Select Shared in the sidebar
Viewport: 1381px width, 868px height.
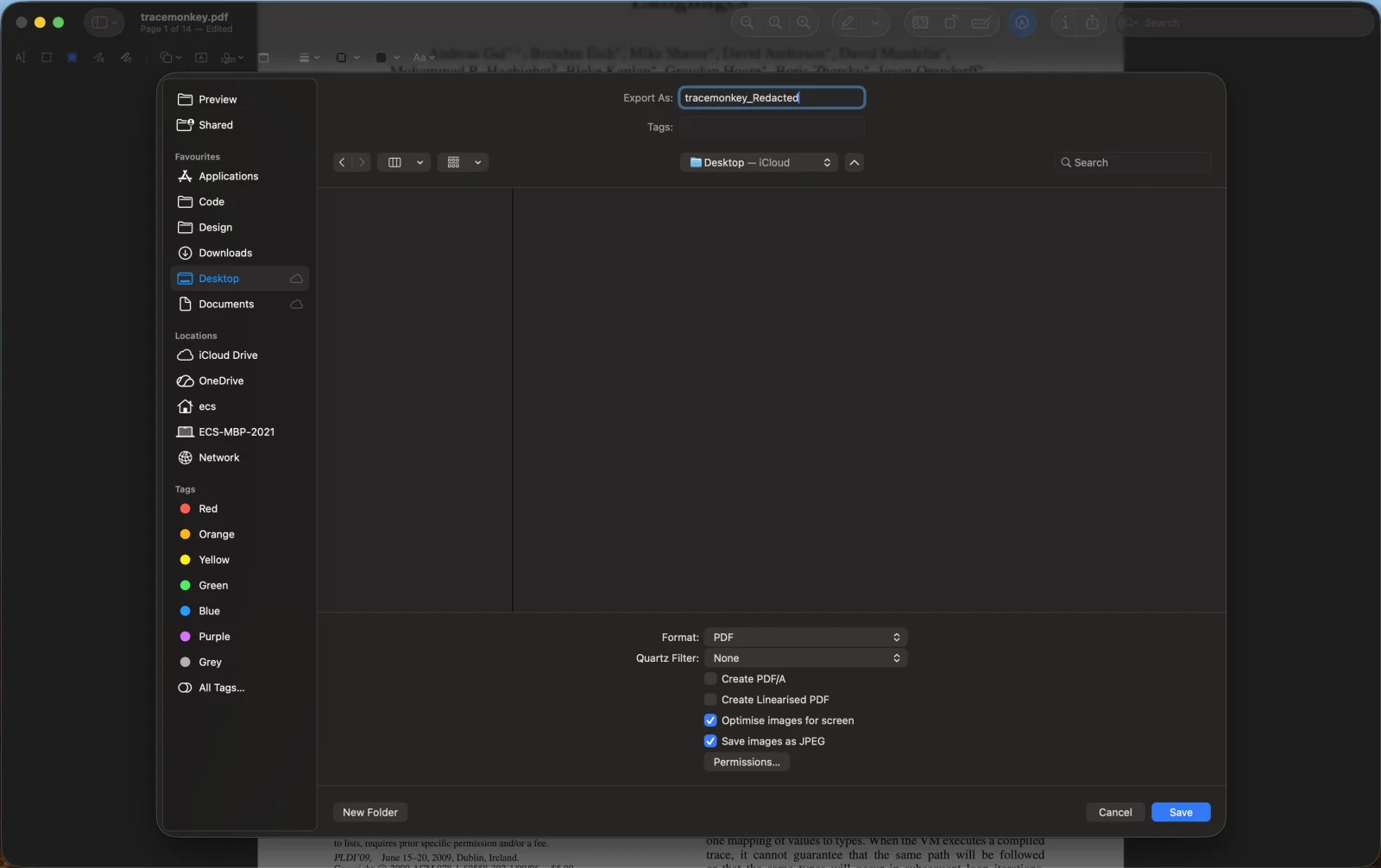239,125
